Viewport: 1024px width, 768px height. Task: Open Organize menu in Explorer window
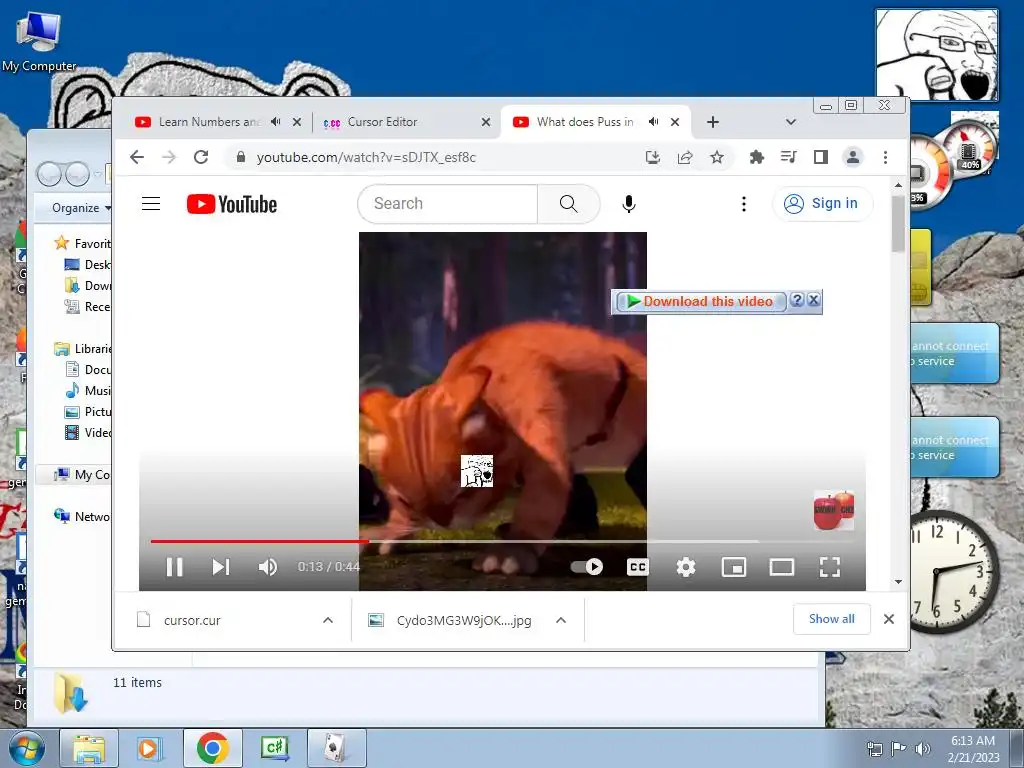pyautogui.click(x=81, y=208)
